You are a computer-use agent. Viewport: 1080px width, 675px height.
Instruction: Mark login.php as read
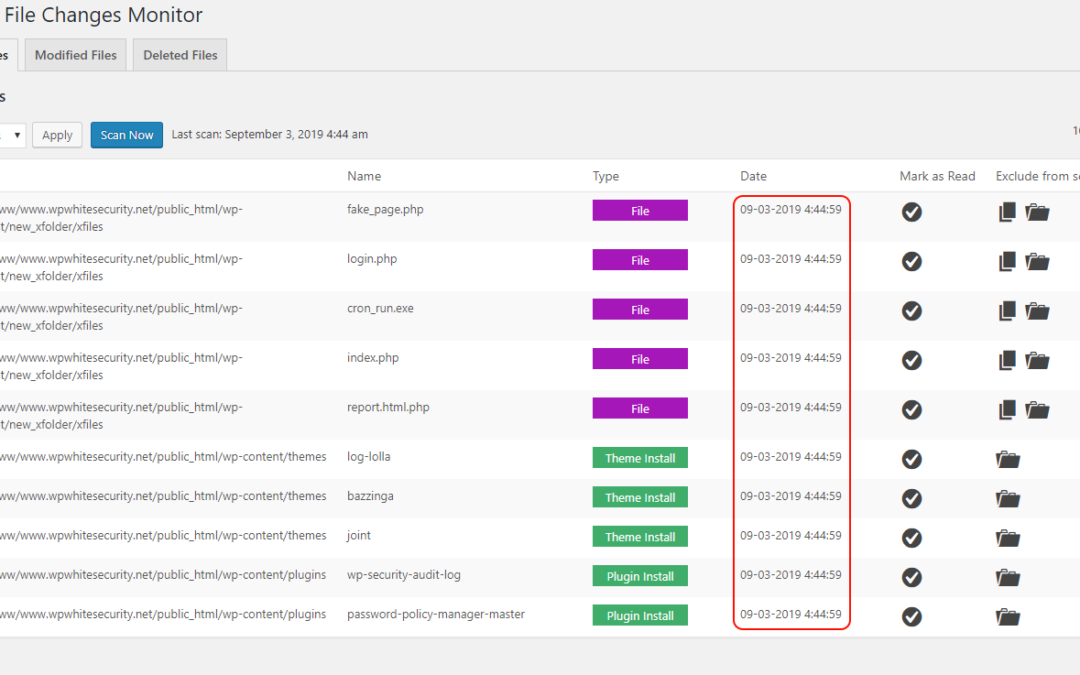911,262
